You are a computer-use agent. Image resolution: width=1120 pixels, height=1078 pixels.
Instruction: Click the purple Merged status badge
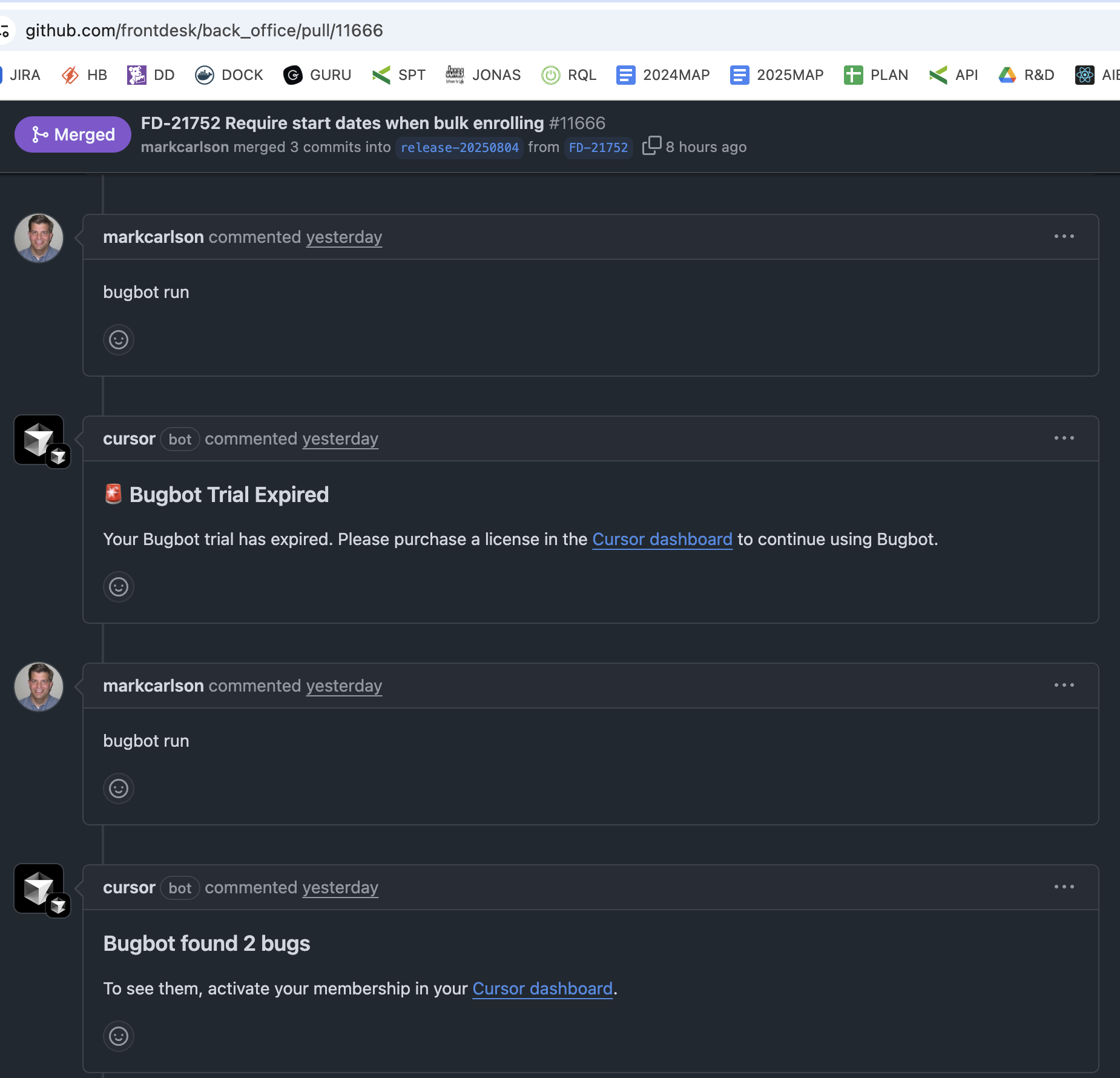click(73, 134)
